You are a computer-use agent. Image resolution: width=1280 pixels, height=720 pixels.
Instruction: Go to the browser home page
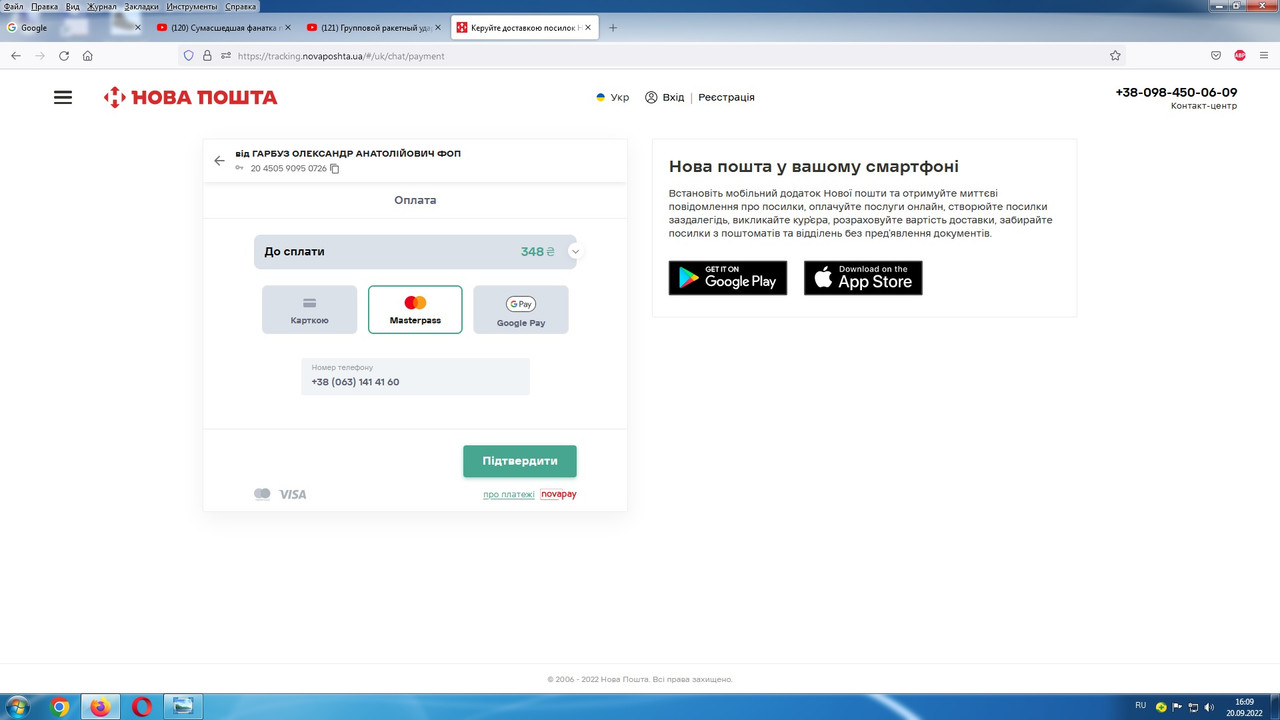tap(88, 56)
